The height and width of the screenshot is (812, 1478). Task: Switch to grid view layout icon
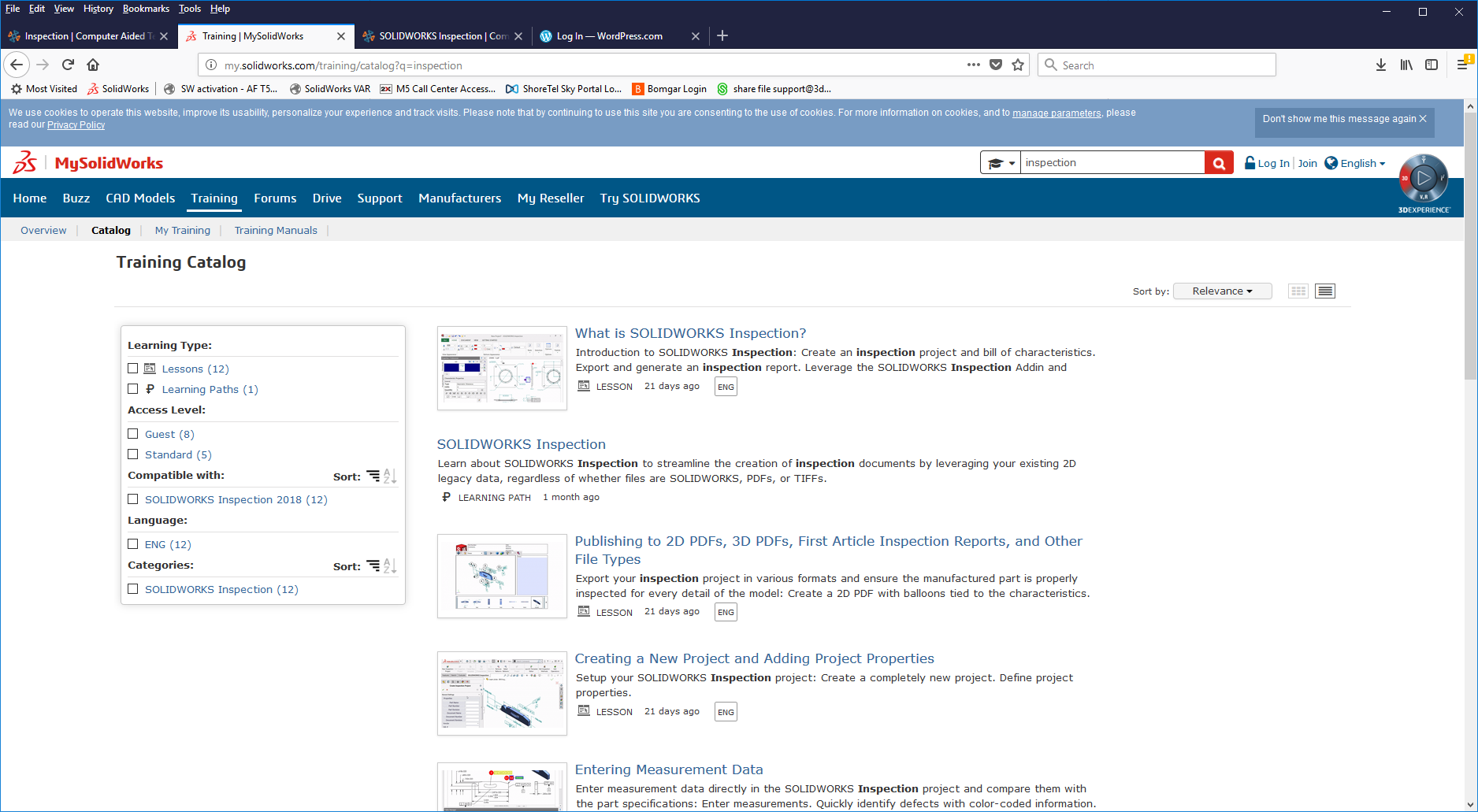(x=1298, y=291)
